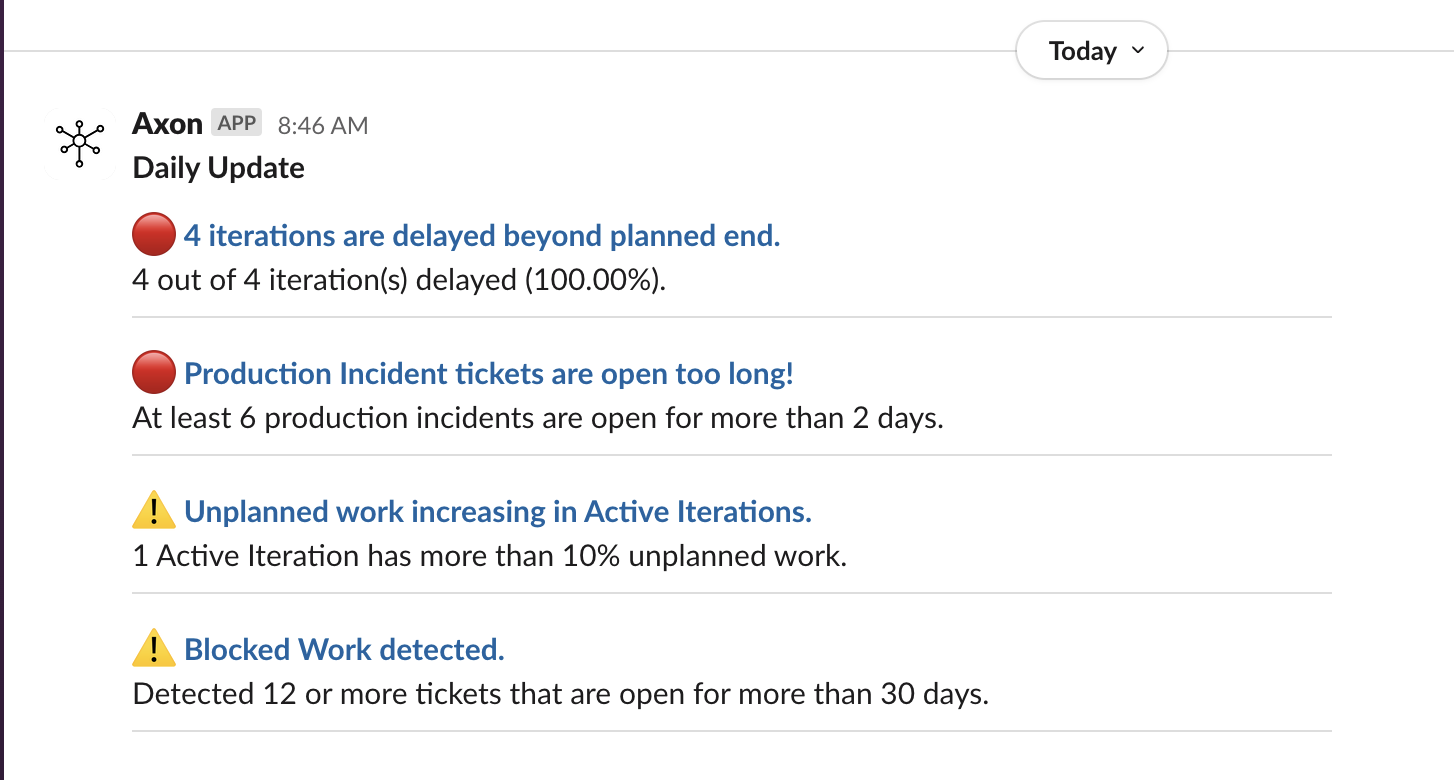Click the dark sidebar edge at left

(2, 390)
